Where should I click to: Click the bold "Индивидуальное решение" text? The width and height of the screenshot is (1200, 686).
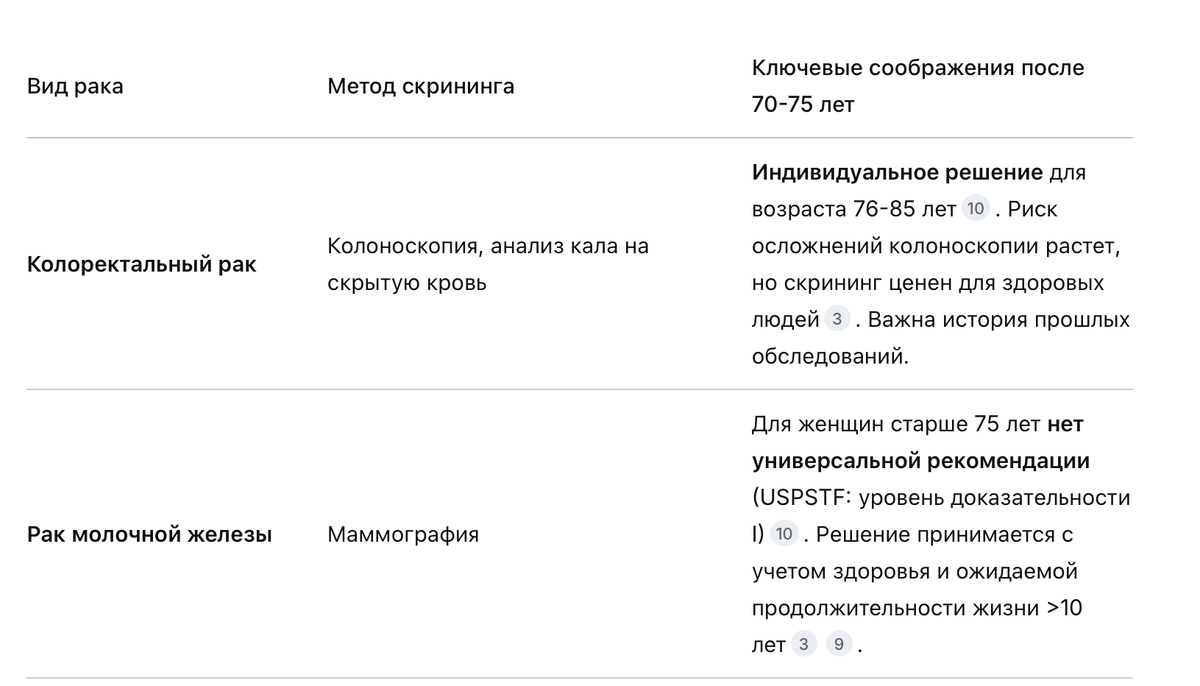(897, 172)
